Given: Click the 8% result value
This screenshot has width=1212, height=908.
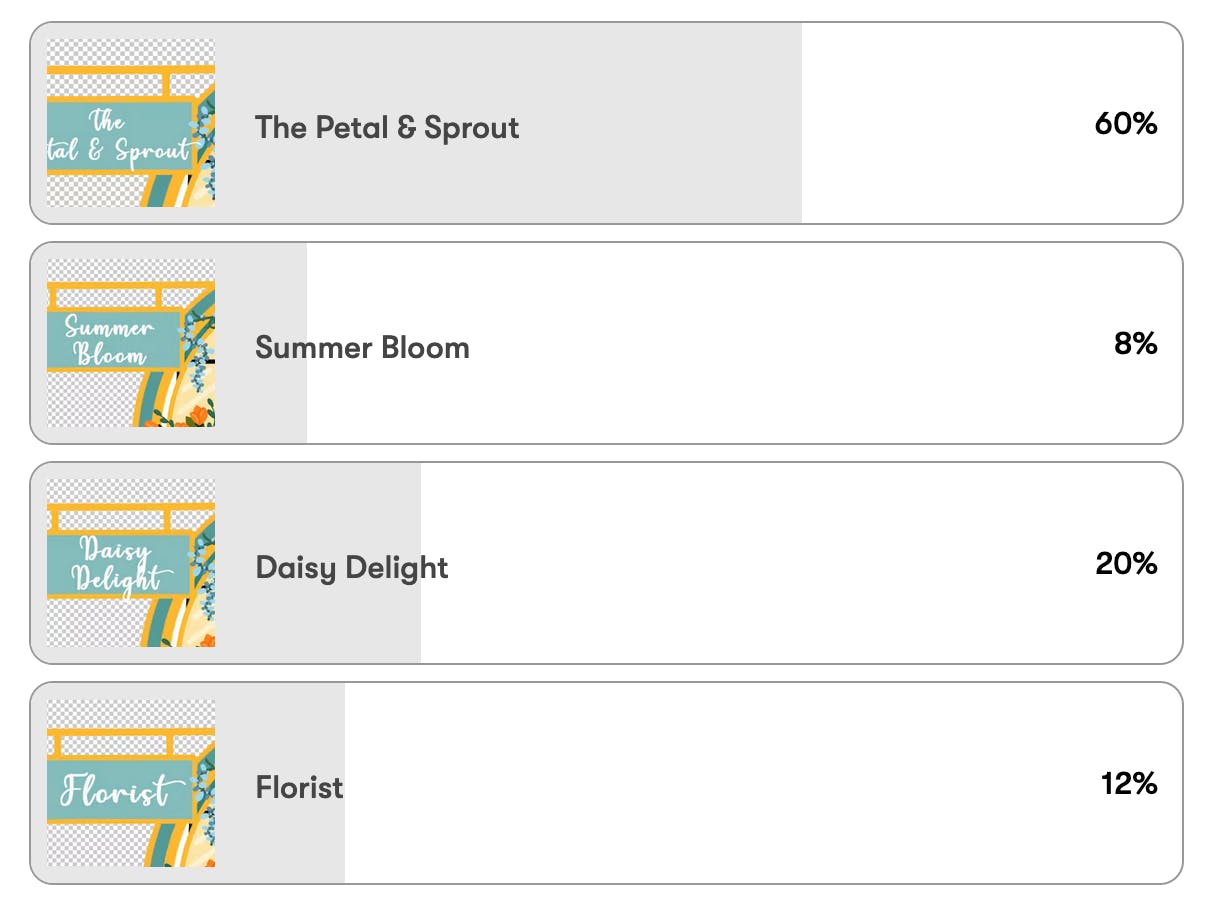Looking at the screenshot, I should (1136, 344).
